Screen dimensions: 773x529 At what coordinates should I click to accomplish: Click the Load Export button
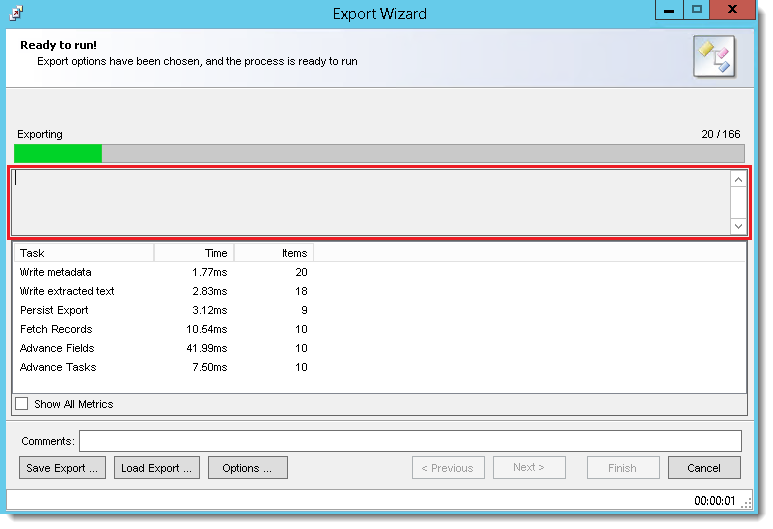[x=157, y=467]
